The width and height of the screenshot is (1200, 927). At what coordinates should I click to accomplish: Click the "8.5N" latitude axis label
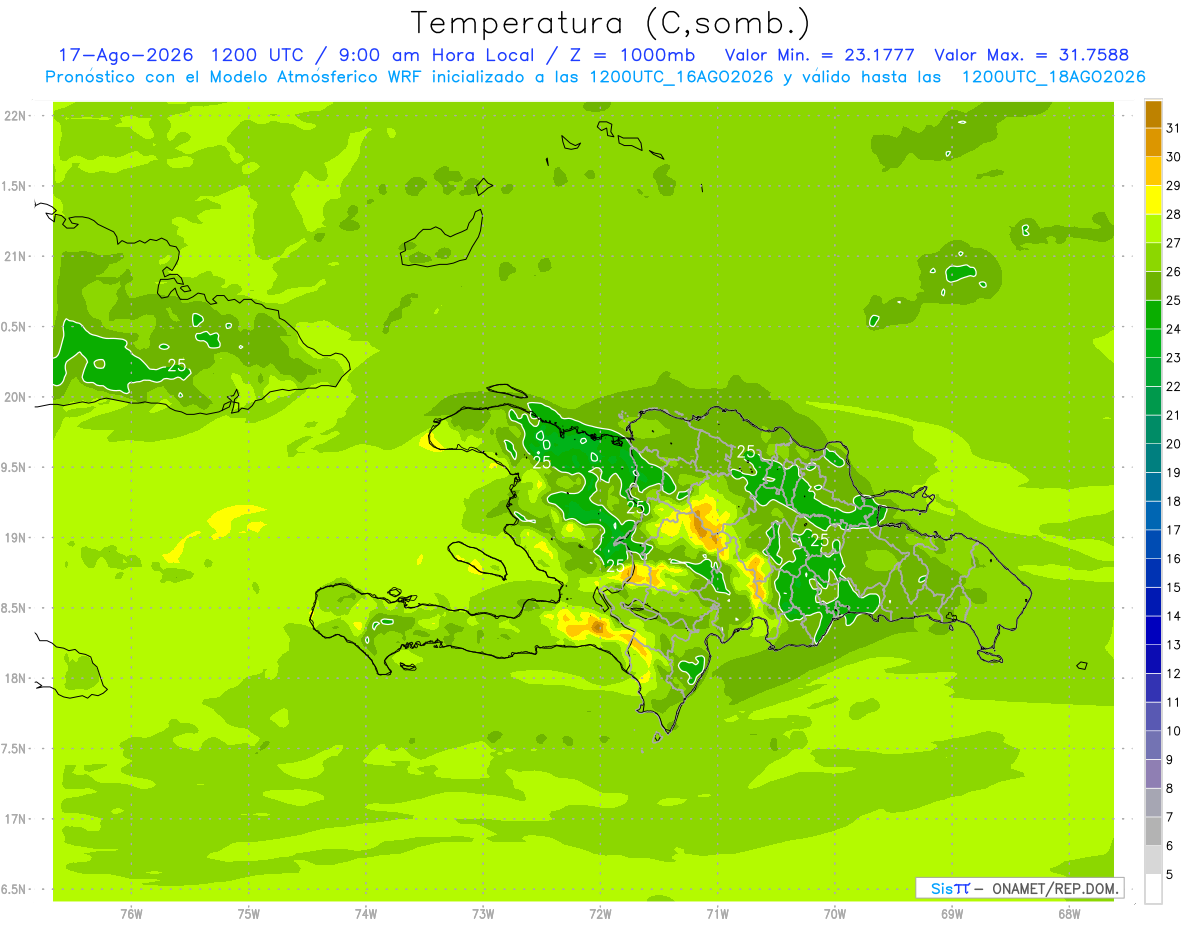[15, 608]
